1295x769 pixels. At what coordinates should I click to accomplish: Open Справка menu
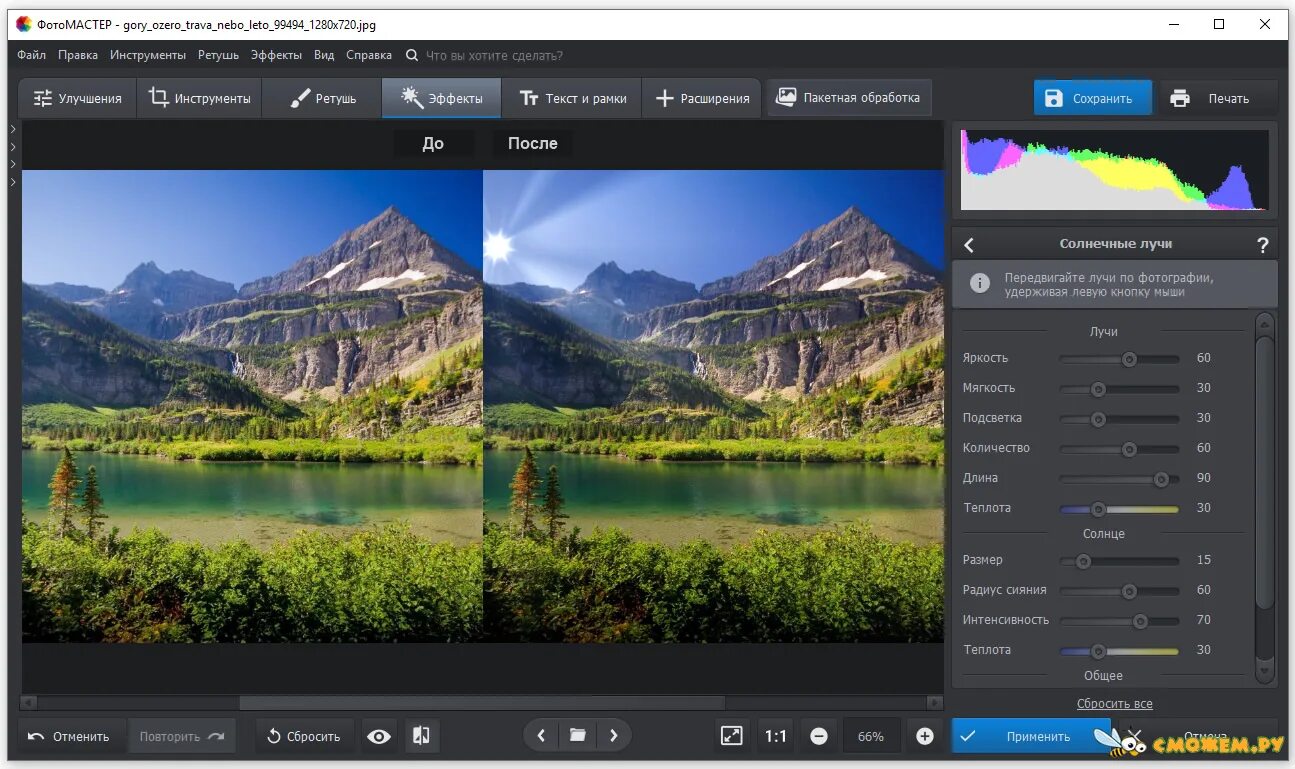(369, 55)
